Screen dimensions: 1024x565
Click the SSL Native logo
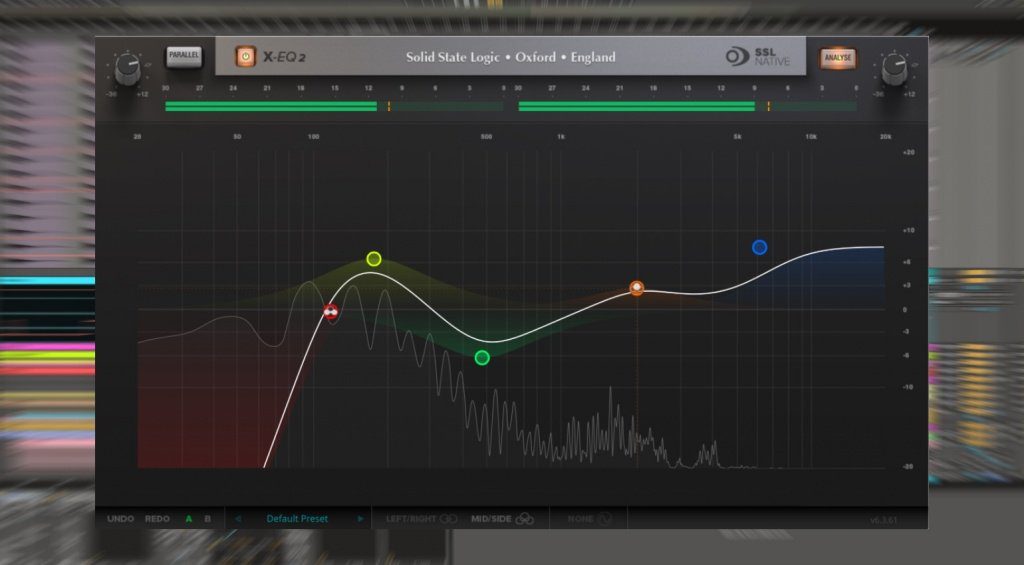(758, 57)
